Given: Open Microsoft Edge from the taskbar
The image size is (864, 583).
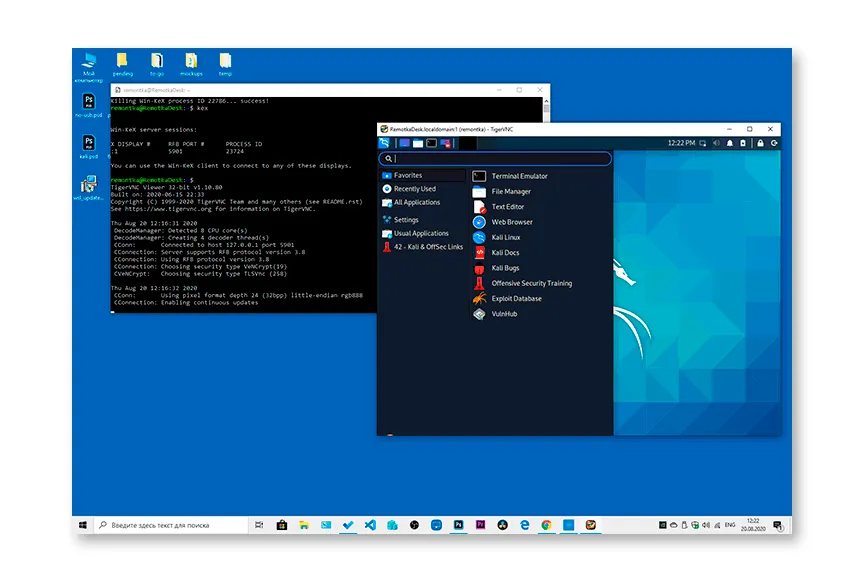Looking at the screenshot, I should (525, 525).
